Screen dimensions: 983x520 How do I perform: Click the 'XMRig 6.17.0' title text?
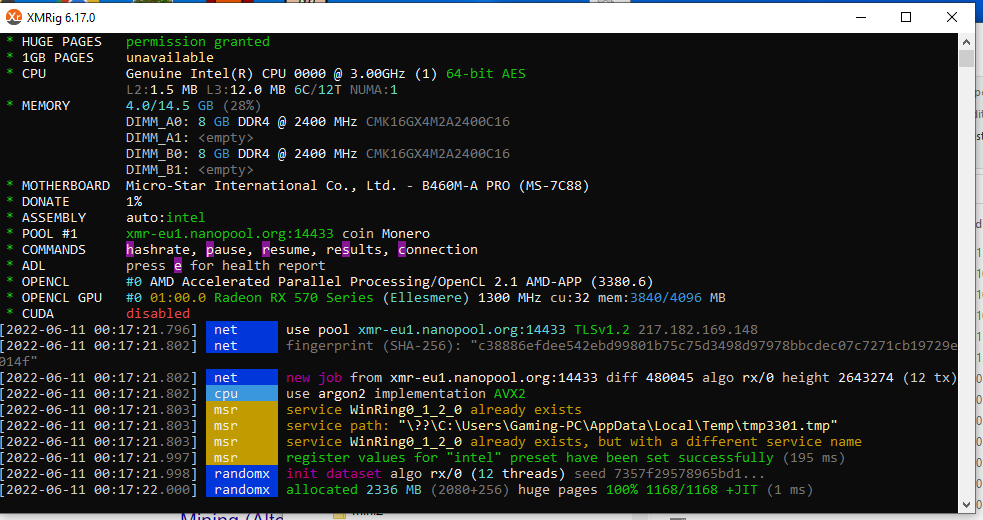click(x=61, y=18)
